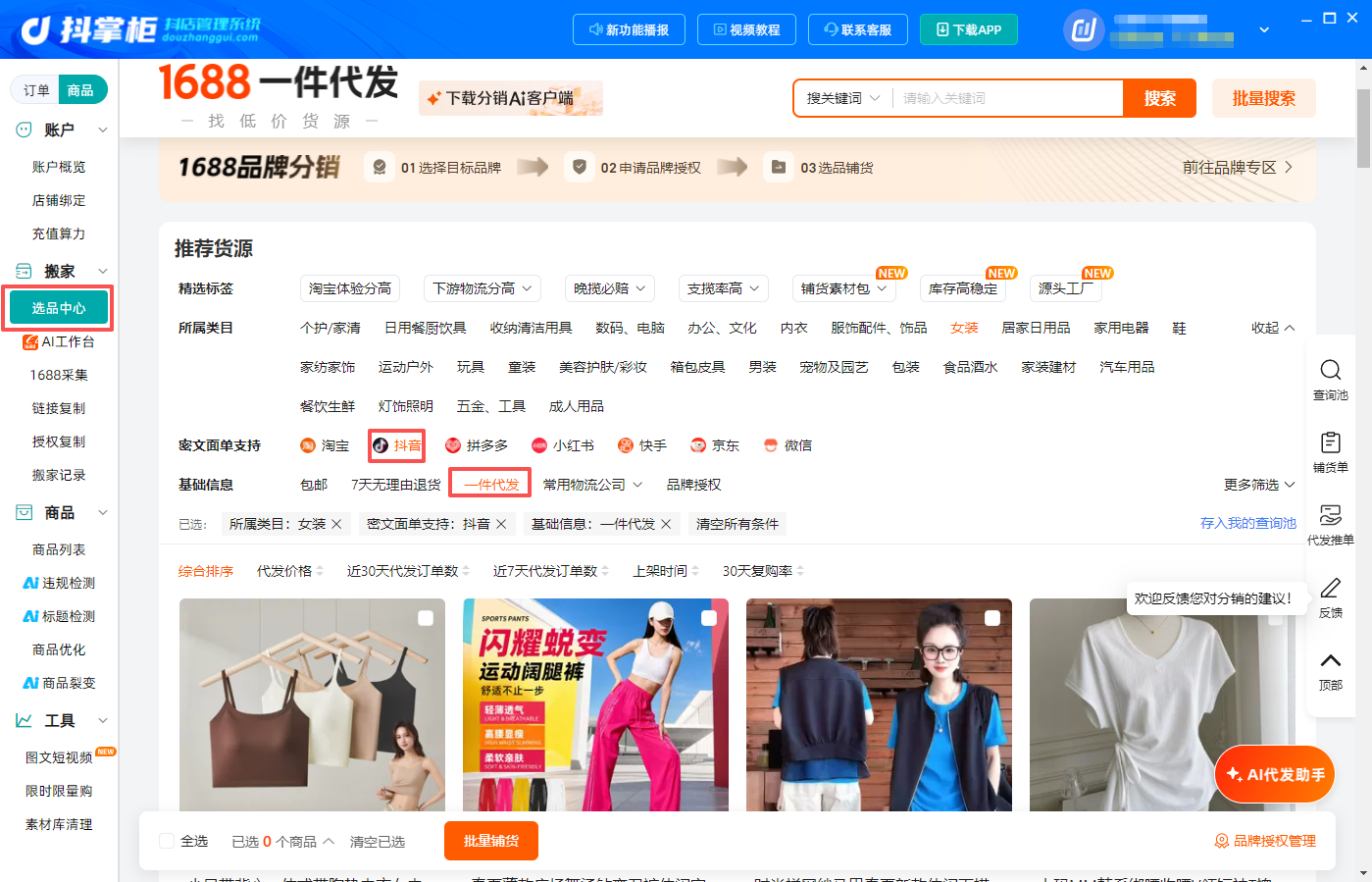Select the camisole product checkbox

coord(426,618)
